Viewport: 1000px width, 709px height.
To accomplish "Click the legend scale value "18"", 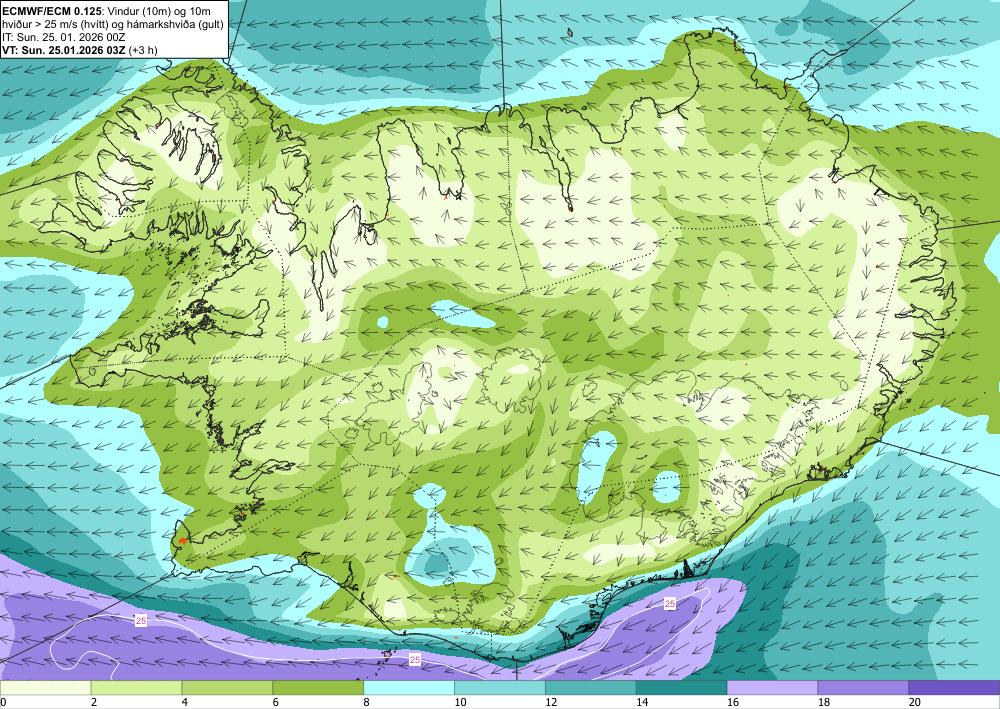I will click(x=823, y=703).
